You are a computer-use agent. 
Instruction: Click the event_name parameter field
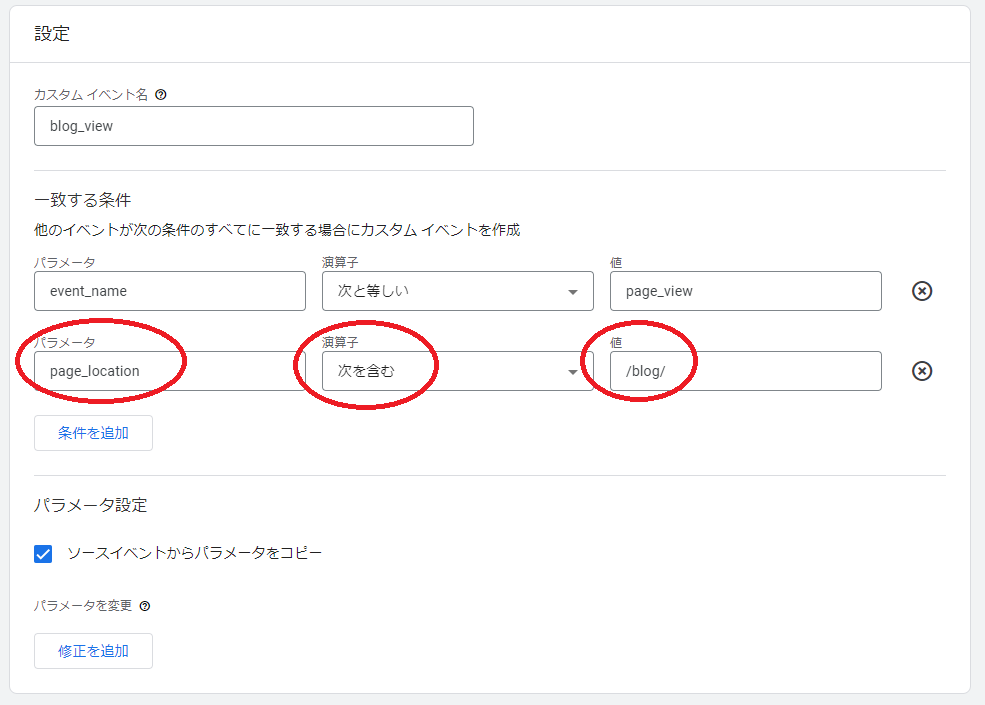point(169,291)
